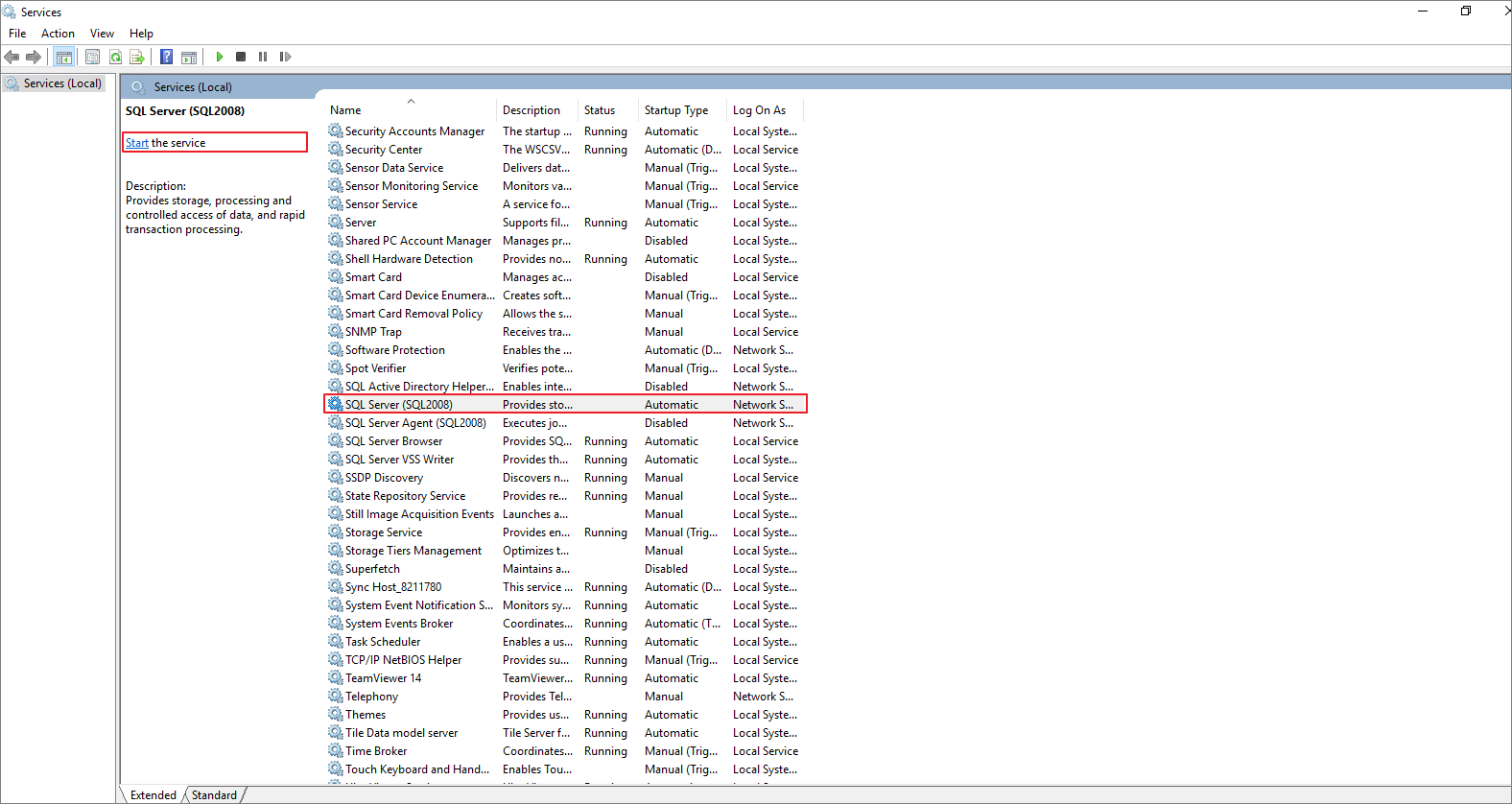Screen dimensions: 1512x804
Task: Click the Services title bar icon
Action: coord(10,12)
